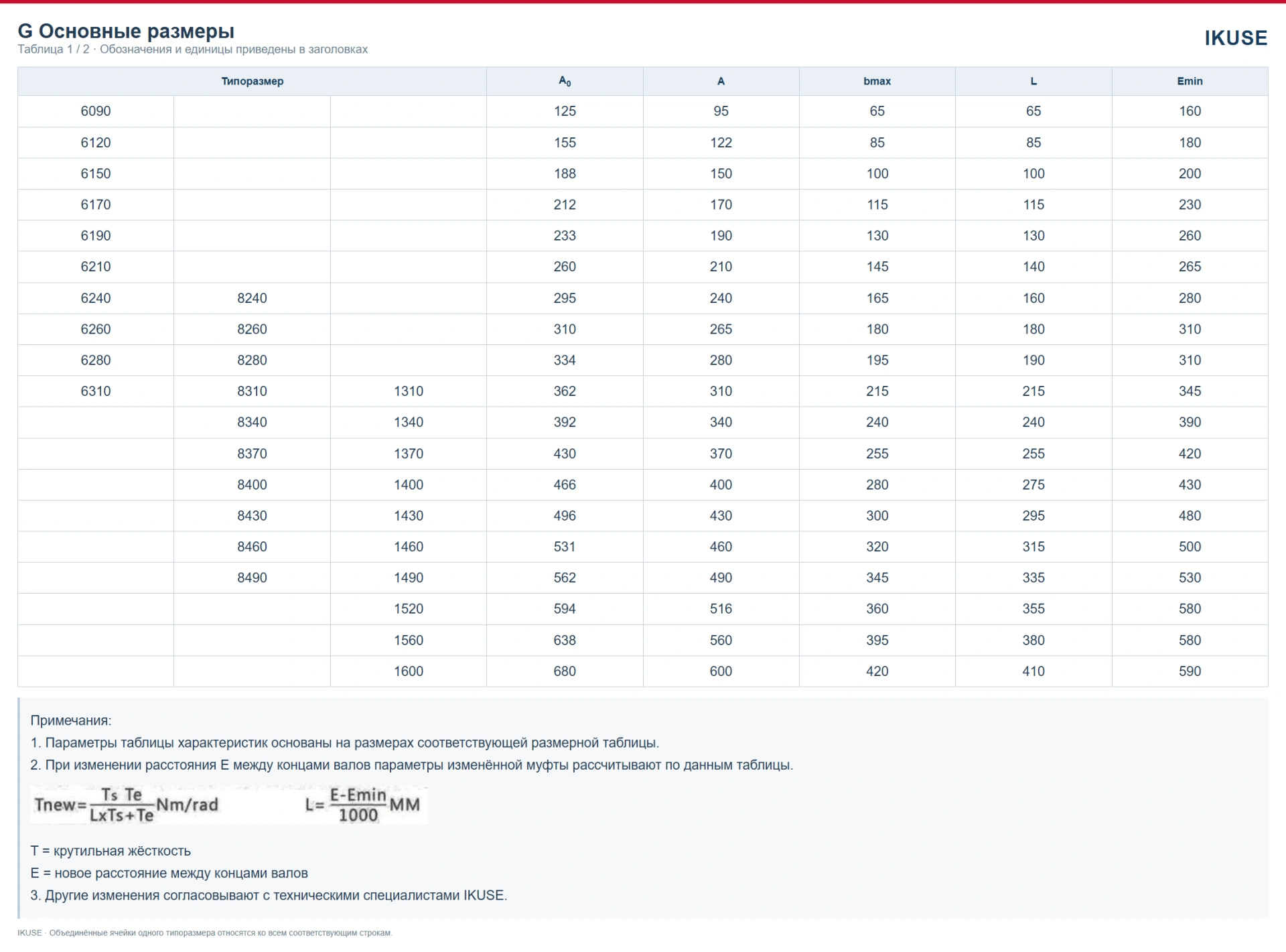Select the Типоразмер column header

[x=253, y=81]
